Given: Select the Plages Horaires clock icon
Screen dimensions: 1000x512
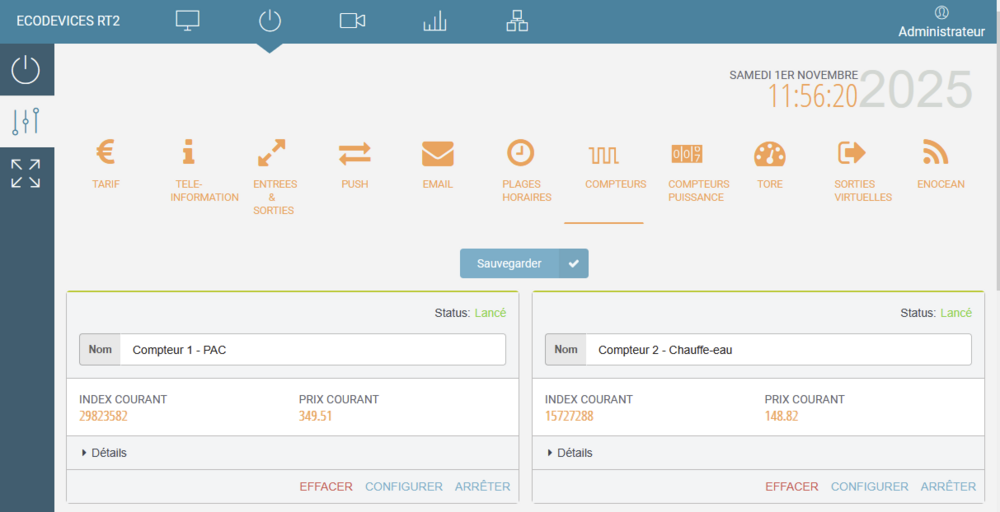Looking at the screenshot, I should click(520, 153).
